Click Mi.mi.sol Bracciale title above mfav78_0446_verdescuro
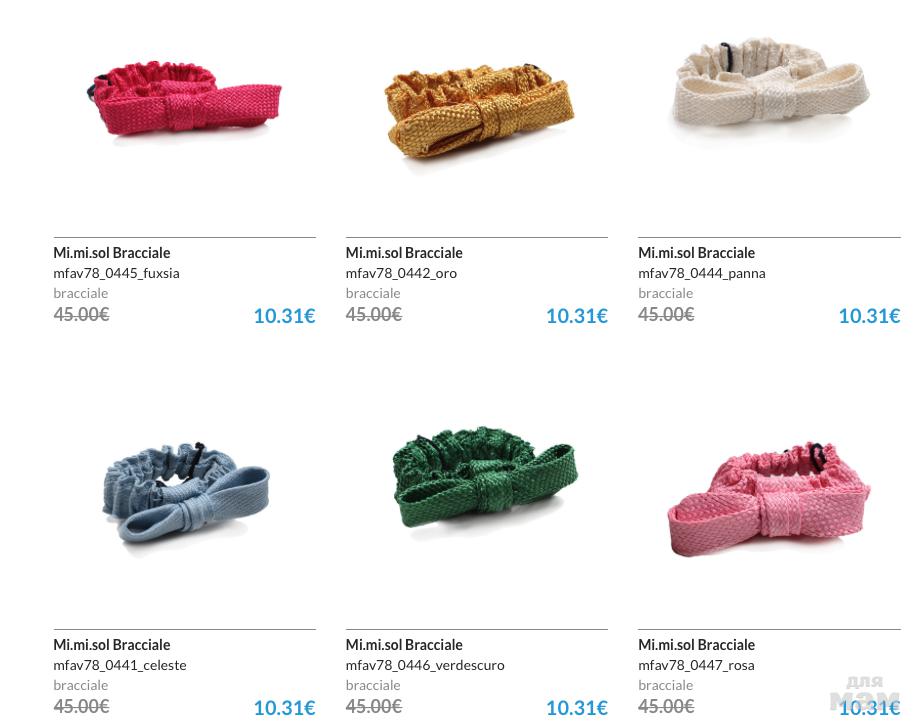The width and height of the screenshot is (915, 725). click(x=404, y=645)
